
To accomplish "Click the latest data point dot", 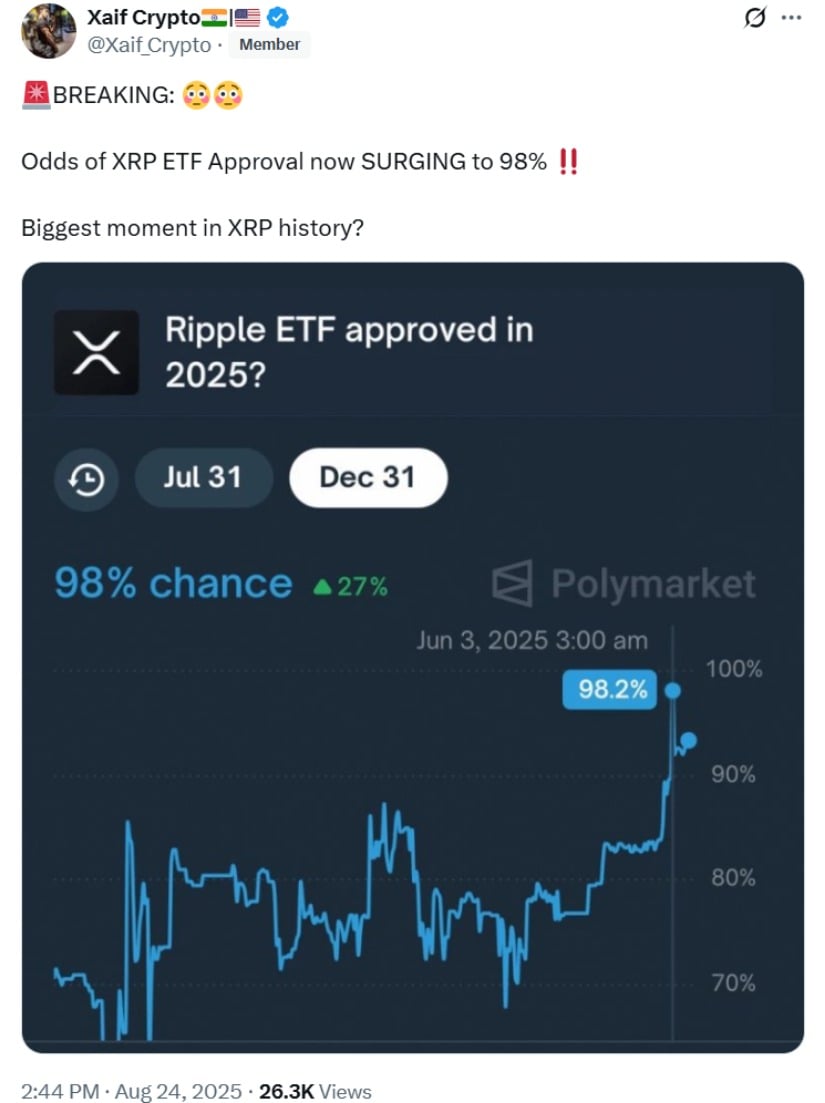I will point(689,740).
